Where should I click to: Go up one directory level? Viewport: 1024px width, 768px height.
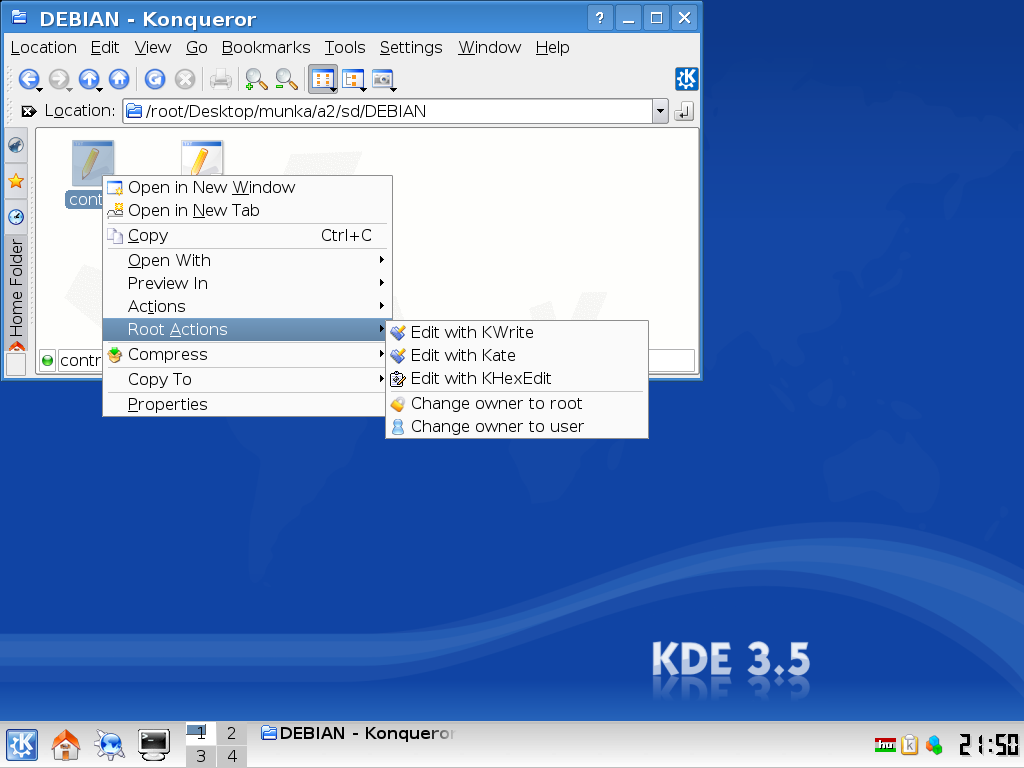pos(89,79)
